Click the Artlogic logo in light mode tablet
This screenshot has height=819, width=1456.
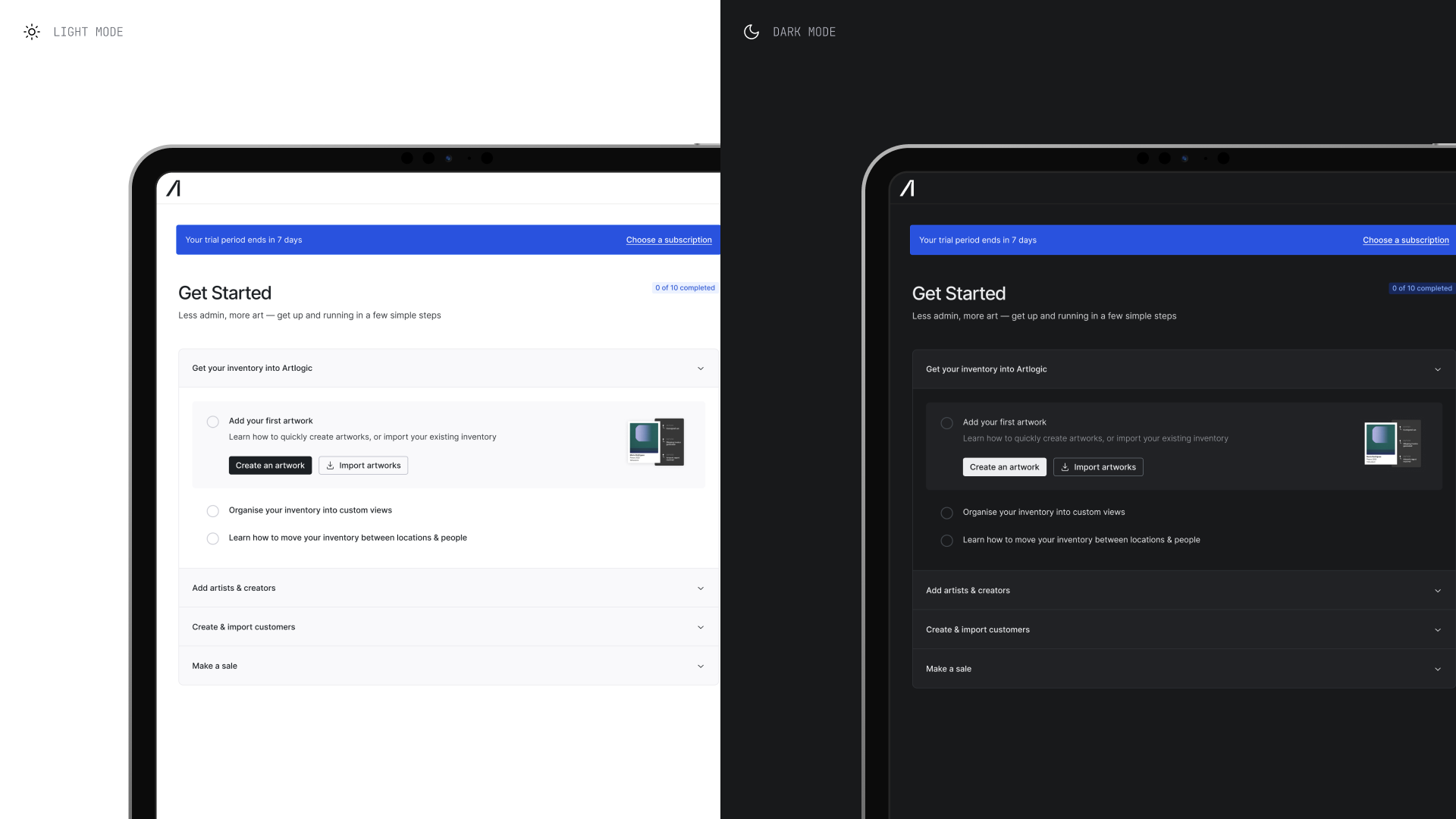point(174,188)
